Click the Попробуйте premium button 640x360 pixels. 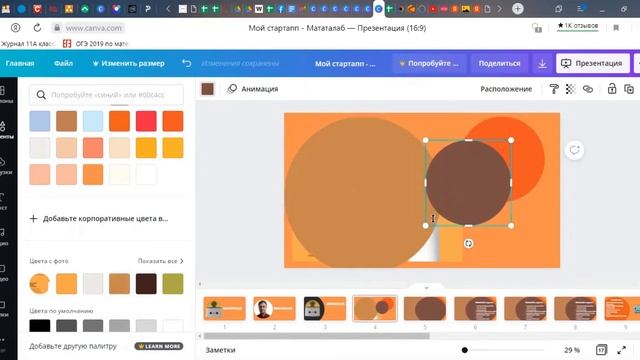coord(429,63)
